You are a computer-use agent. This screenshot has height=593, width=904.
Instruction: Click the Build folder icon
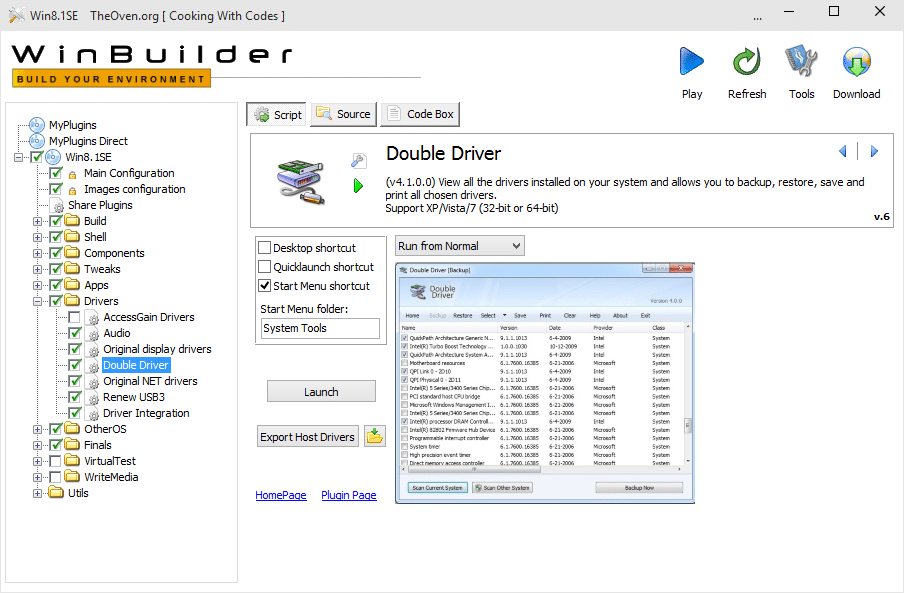click(x=72, y=220)
